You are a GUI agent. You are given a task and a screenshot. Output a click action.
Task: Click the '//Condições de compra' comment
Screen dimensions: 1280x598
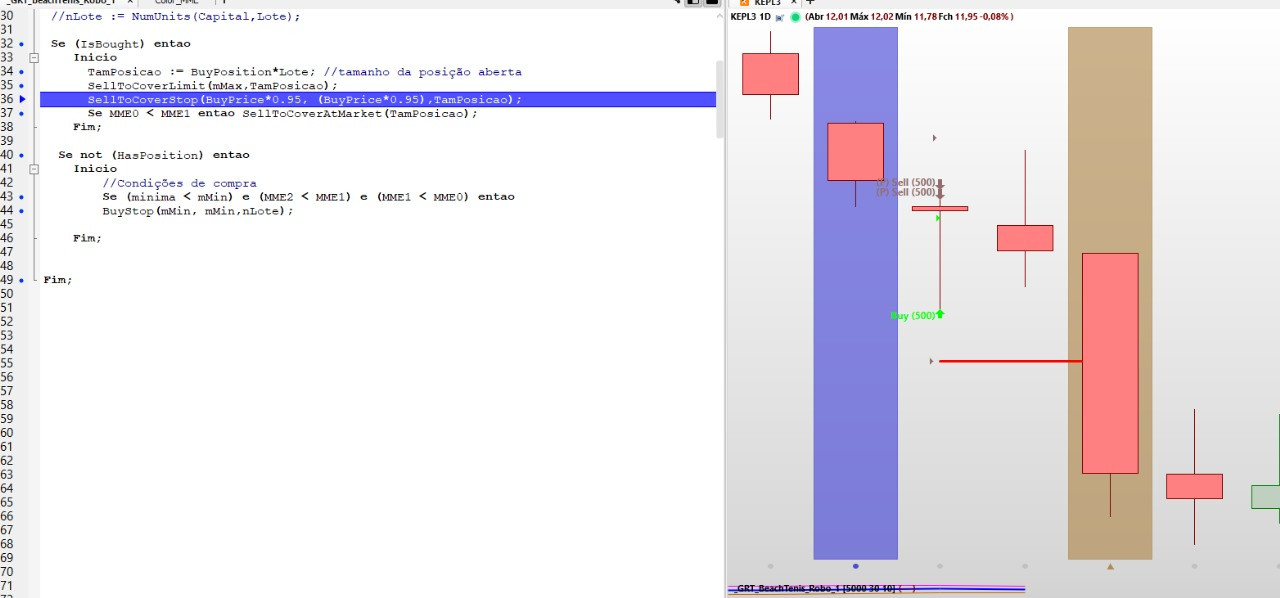[x=179, y=183]
